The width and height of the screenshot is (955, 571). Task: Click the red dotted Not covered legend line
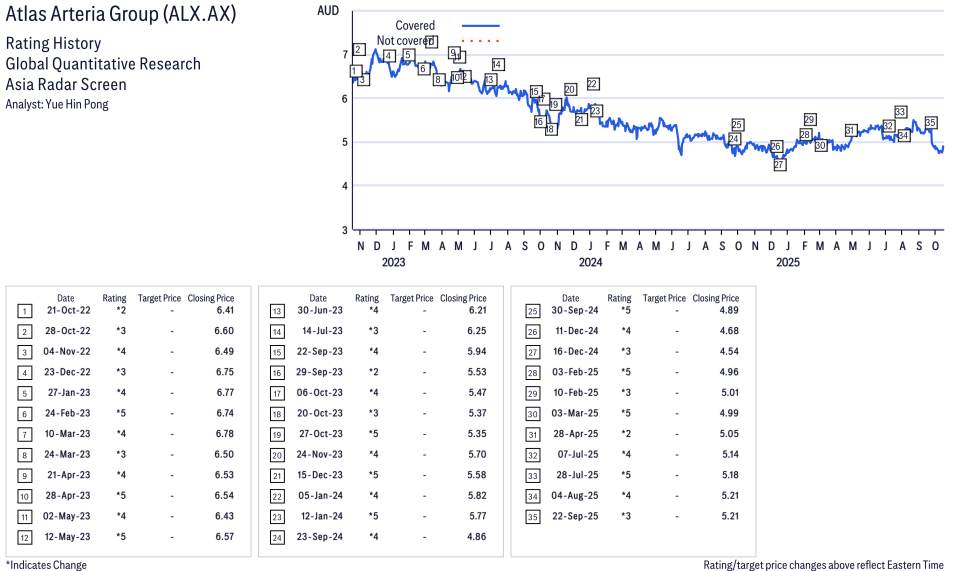coord(480,41)
